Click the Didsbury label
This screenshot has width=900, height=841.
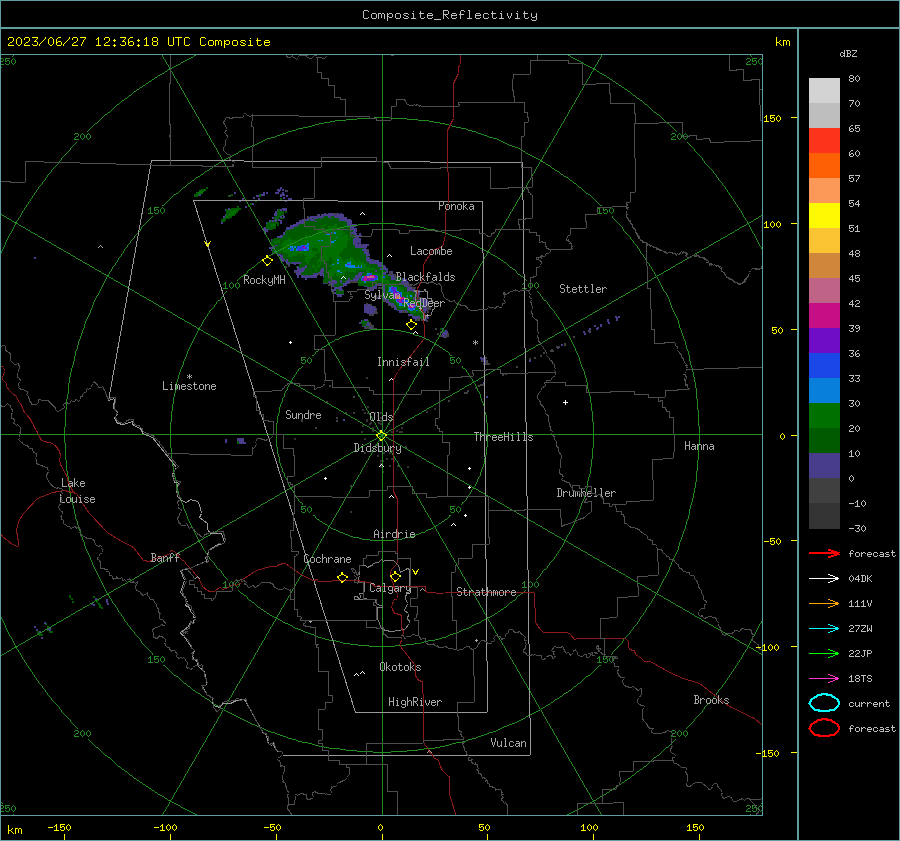coord(377,448)
